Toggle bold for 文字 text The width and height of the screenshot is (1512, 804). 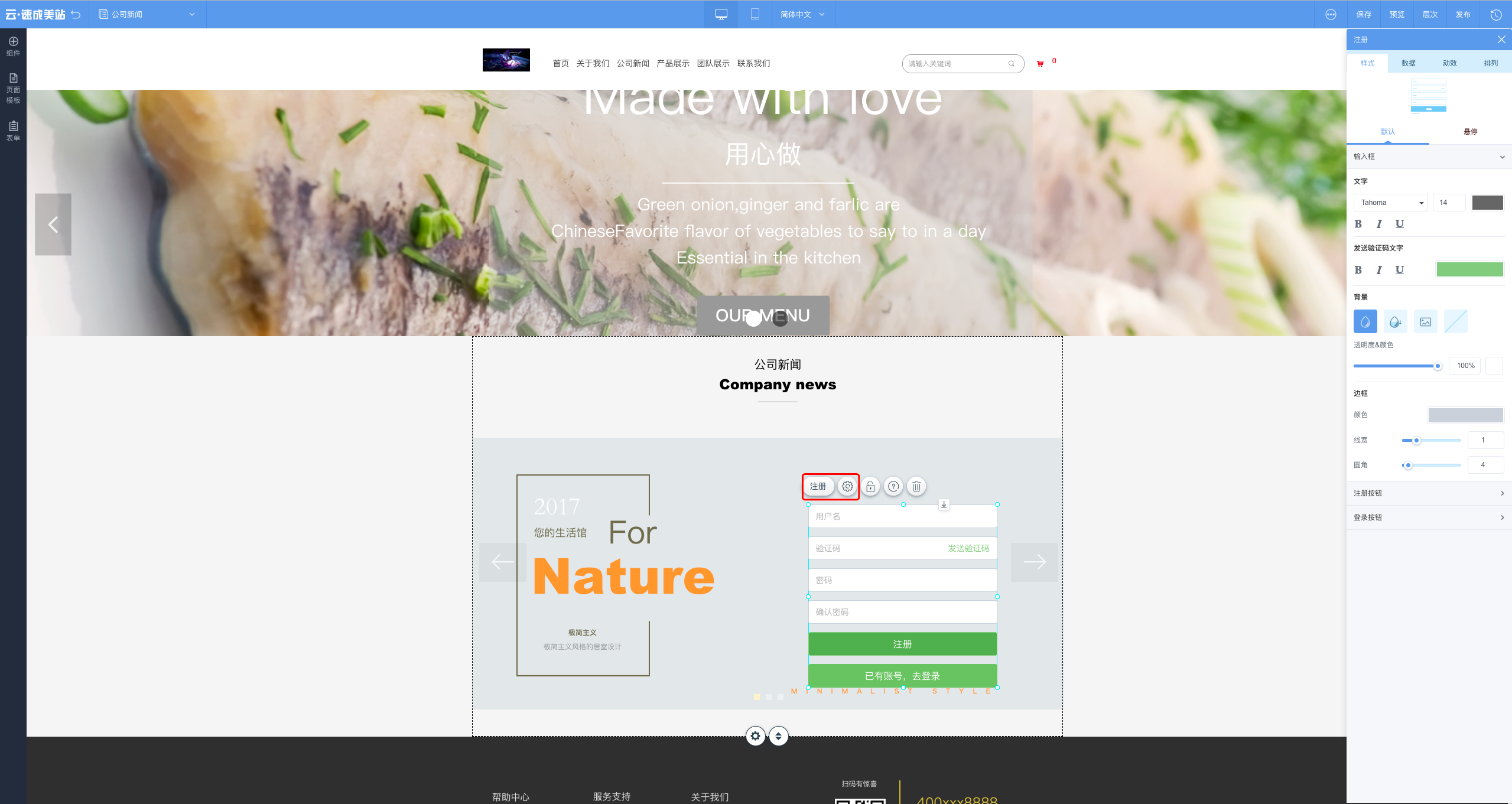[1358, 224]
